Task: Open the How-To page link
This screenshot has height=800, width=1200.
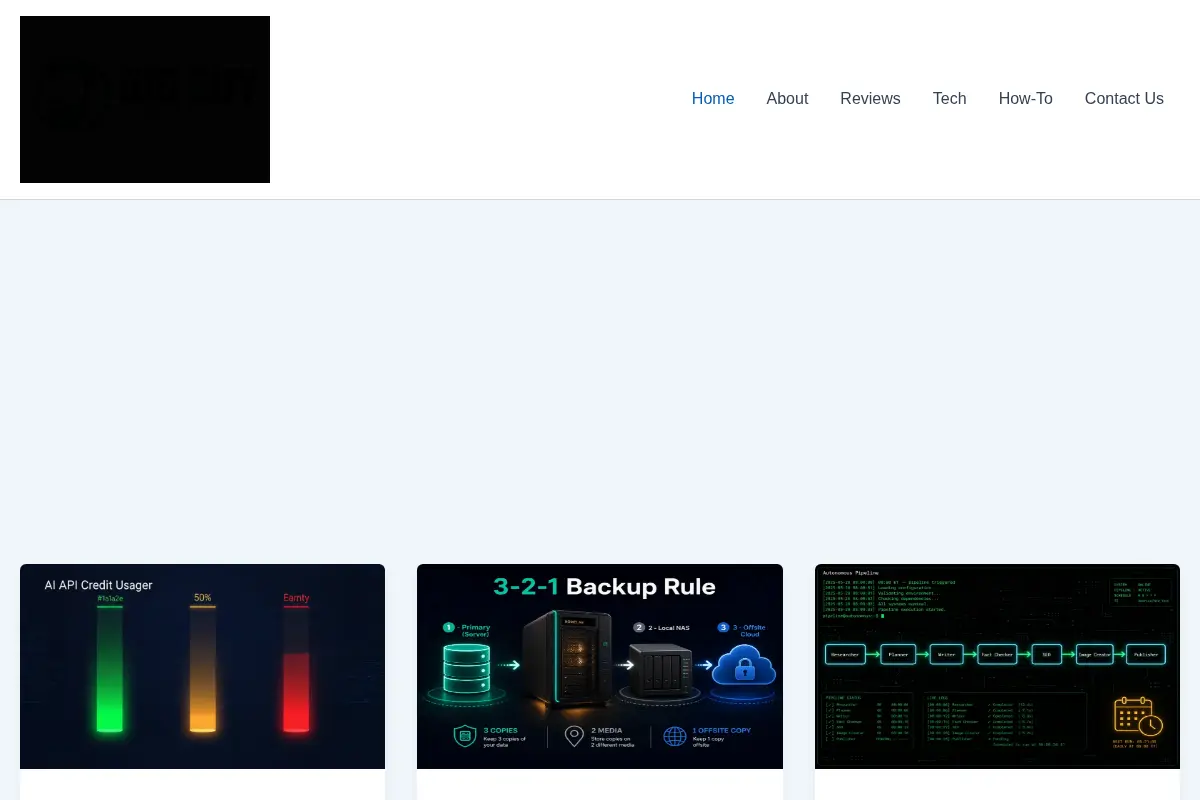Action: coord(1026,99)
